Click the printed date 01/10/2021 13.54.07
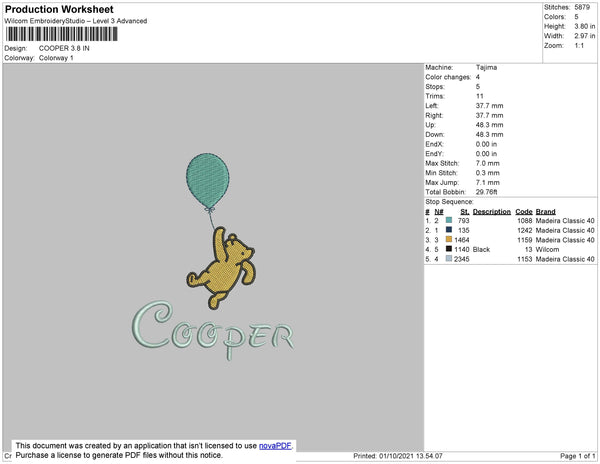The width and height of the screenshot is (600, 464). (x=411, y=456)
